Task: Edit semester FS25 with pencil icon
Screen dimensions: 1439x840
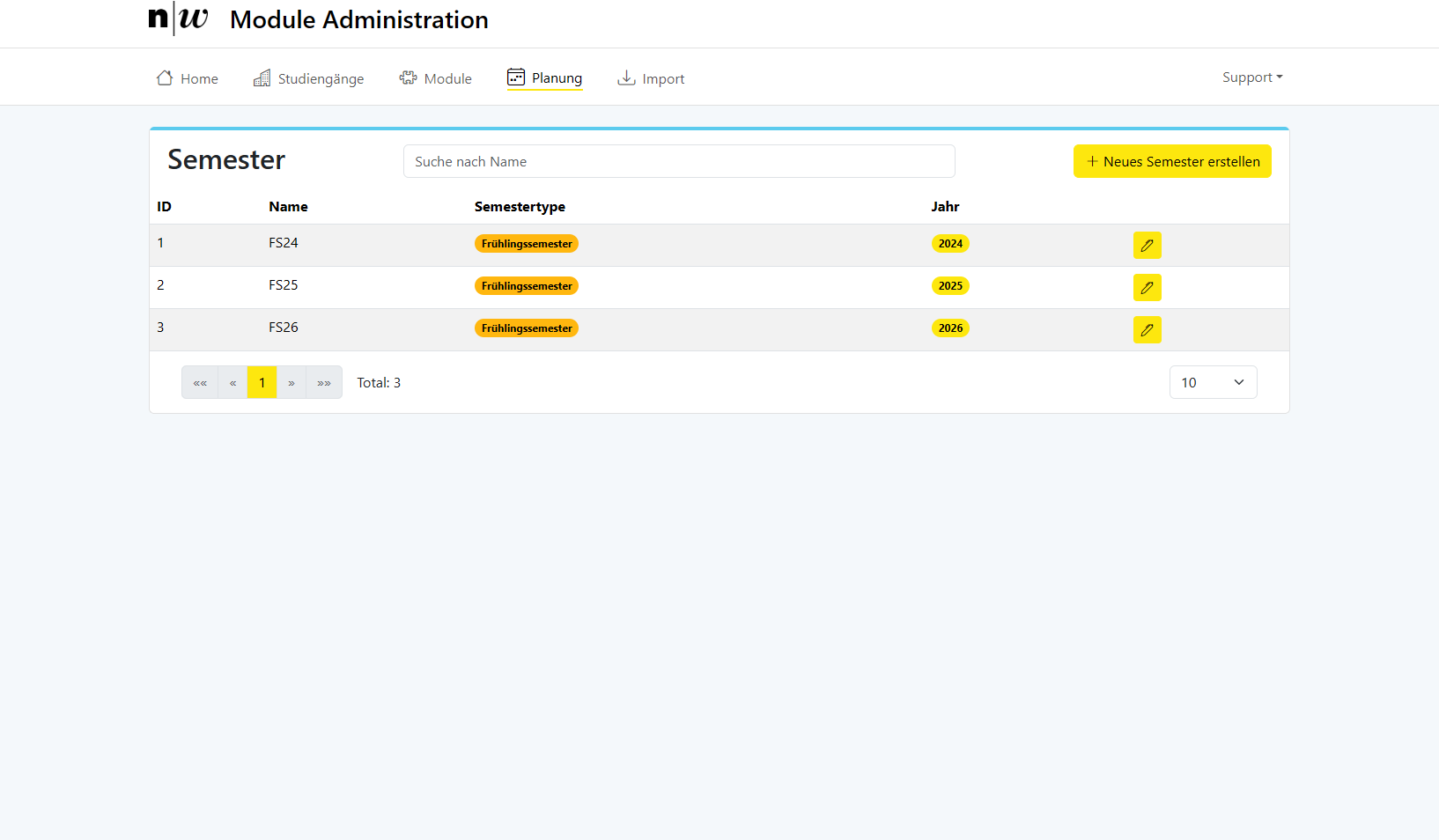Action: [1147, 287]
